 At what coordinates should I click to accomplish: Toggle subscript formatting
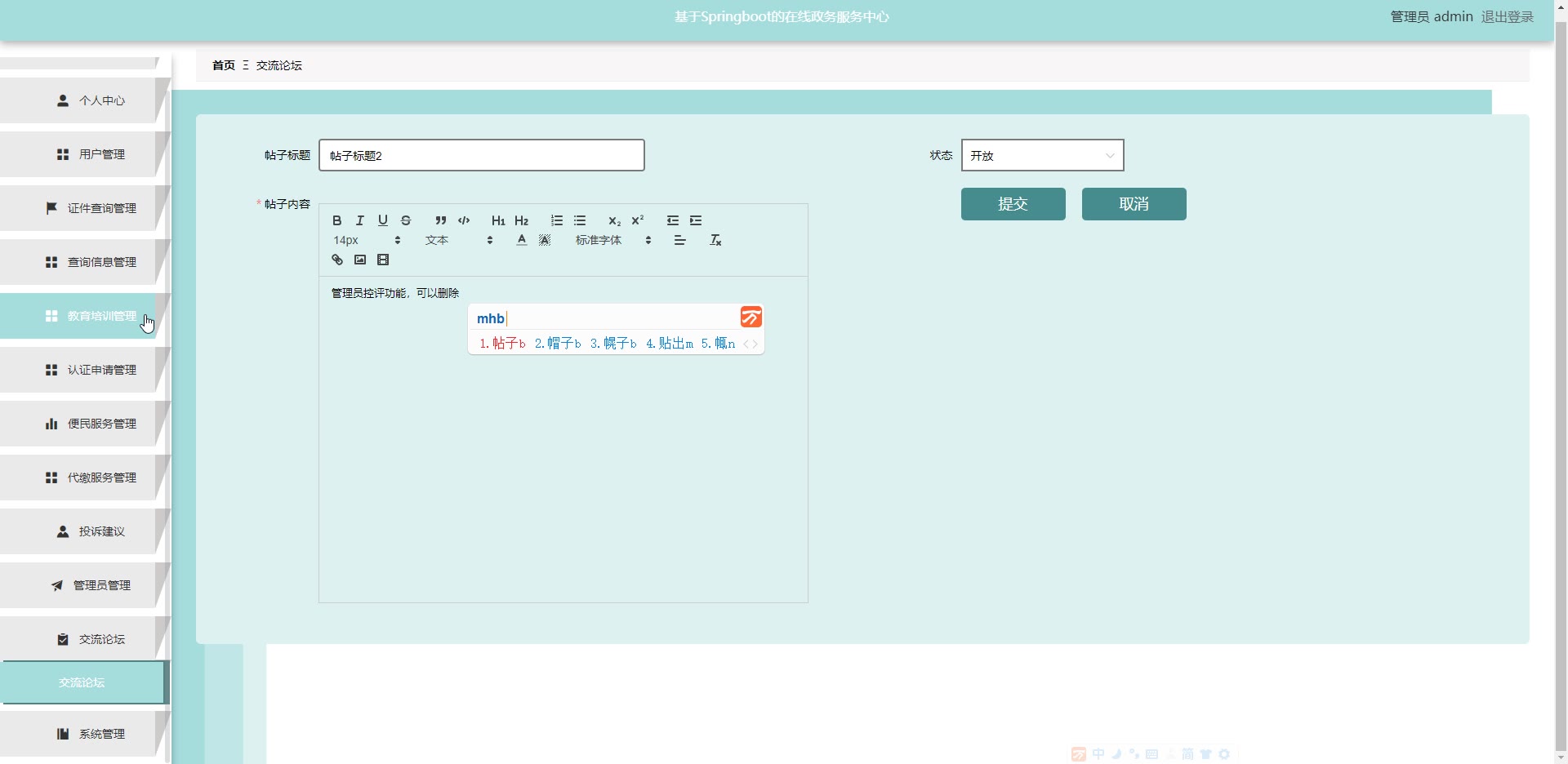click(614, 220)
